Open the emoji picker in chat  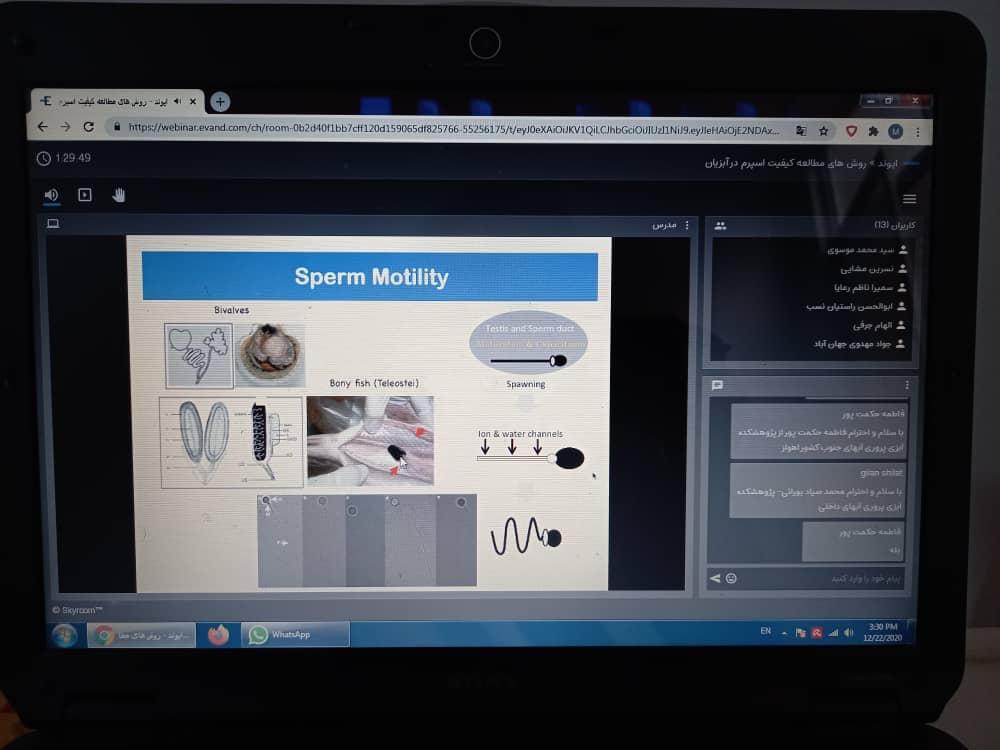click(x=732, y=578)
